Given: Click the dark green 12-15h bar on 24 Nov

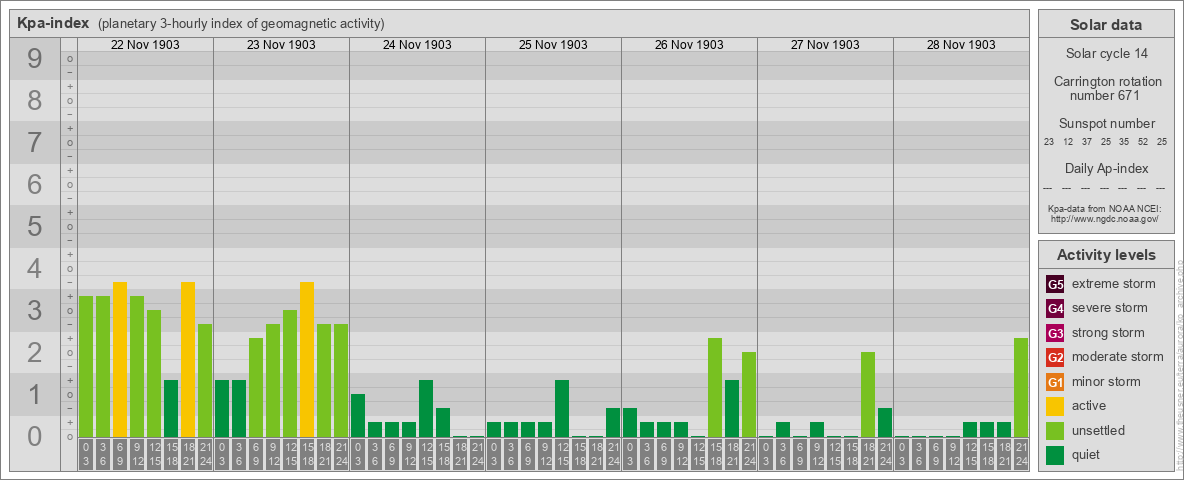Looking at the screenshot, I should click(426, 408).
